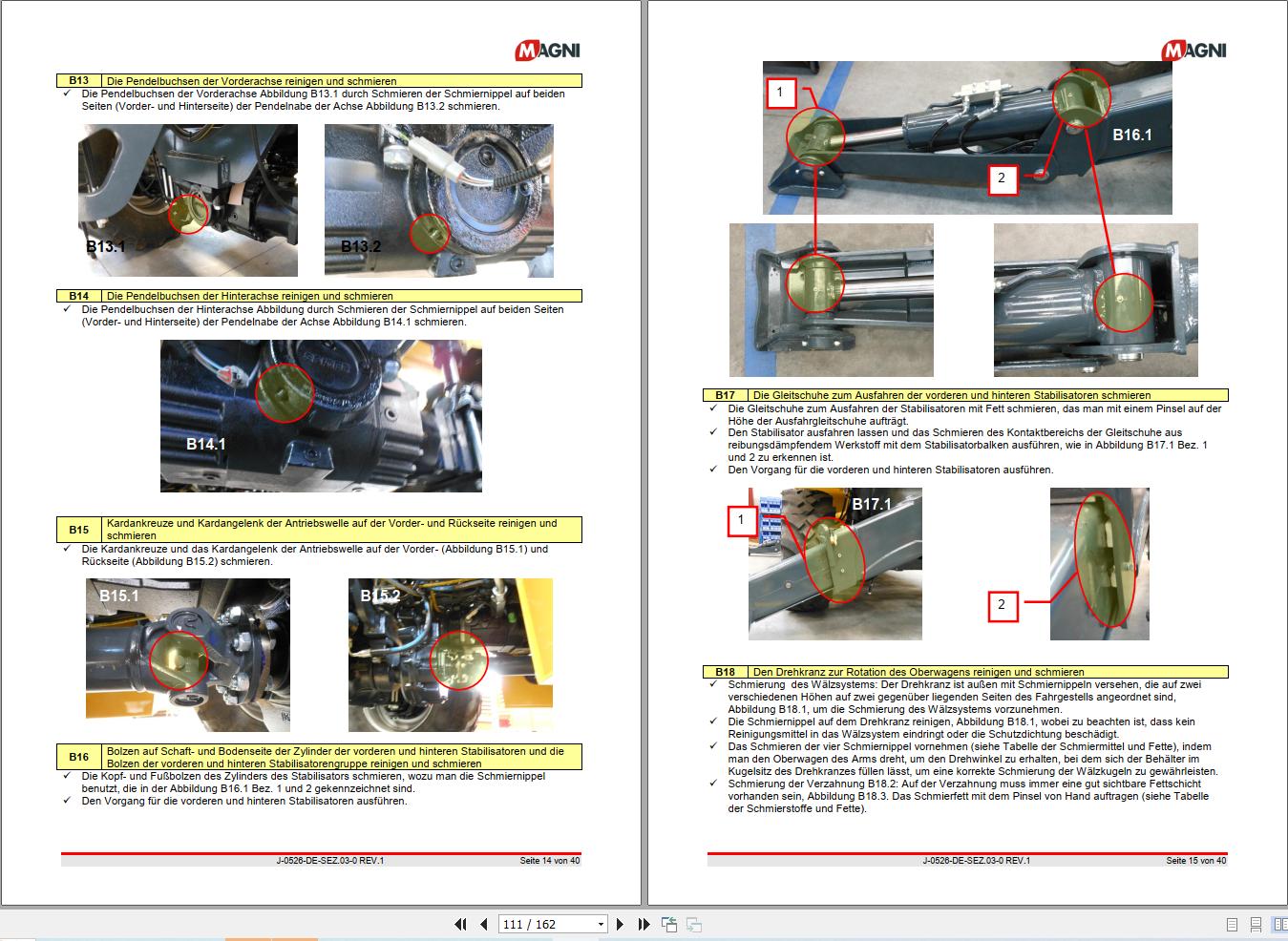Click document code J-0526-DE-SEZ.03-0 on left page

click(330, 861)
